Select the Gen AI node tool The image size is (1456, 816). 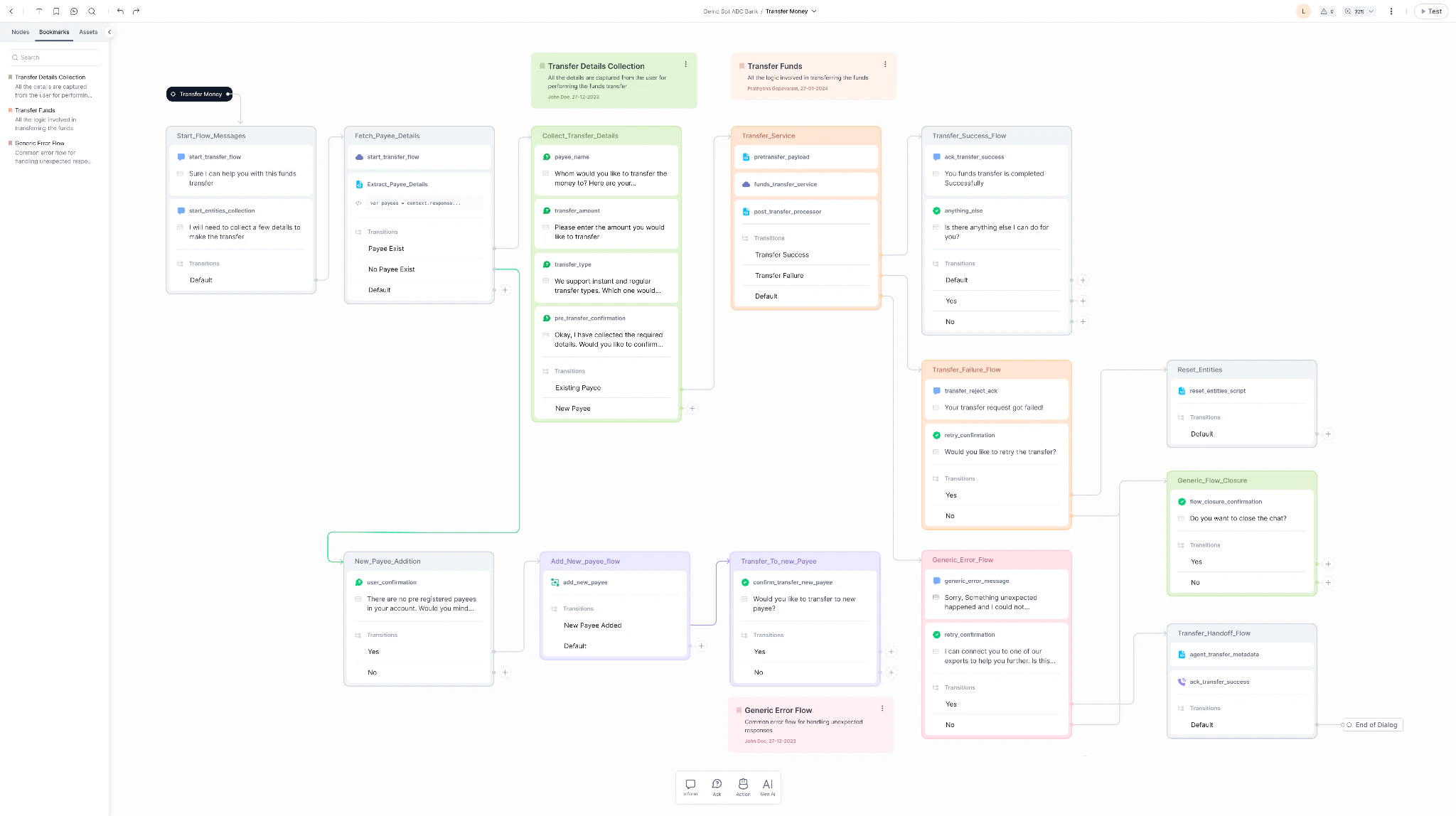coord(768,787)
